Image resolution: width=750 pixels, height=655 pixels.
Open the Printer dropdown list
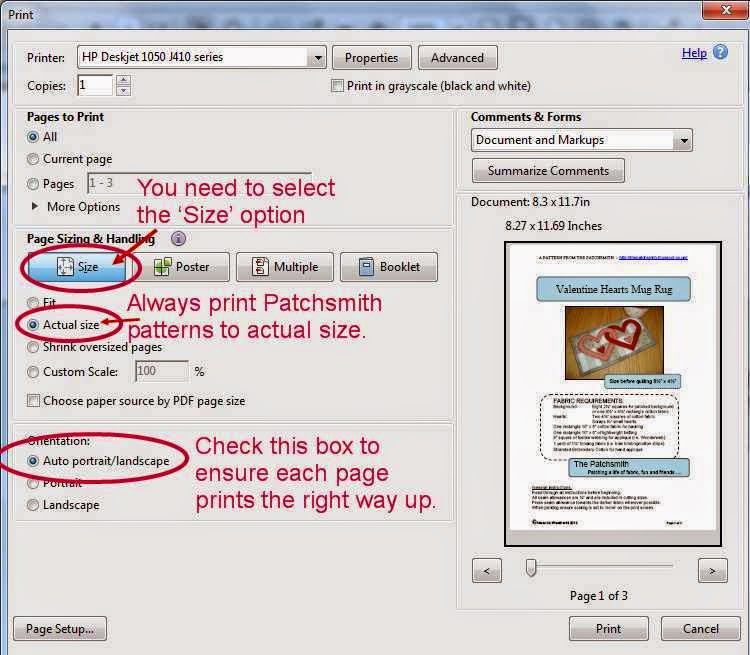tap(318, 58)
